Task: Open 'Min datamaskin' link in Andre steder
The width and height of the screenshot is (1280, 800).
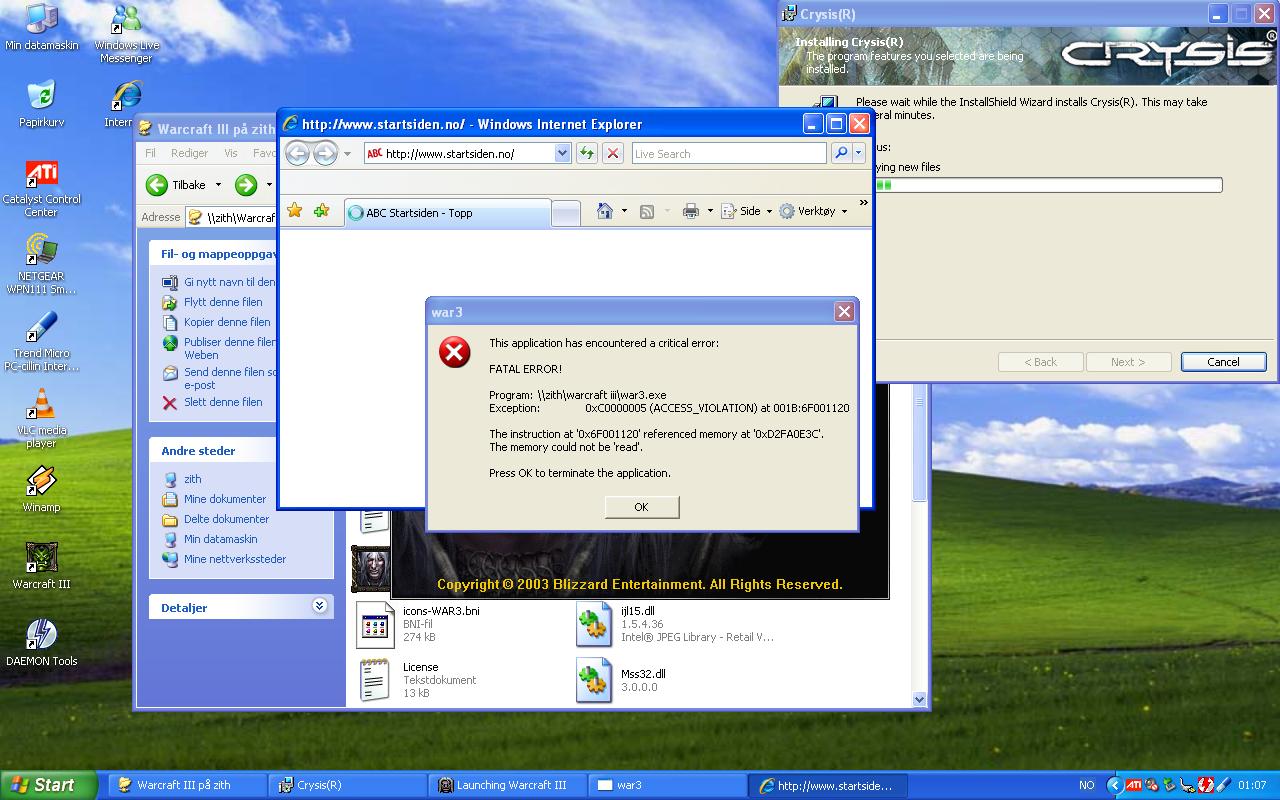Action: [x=220, y=539]
